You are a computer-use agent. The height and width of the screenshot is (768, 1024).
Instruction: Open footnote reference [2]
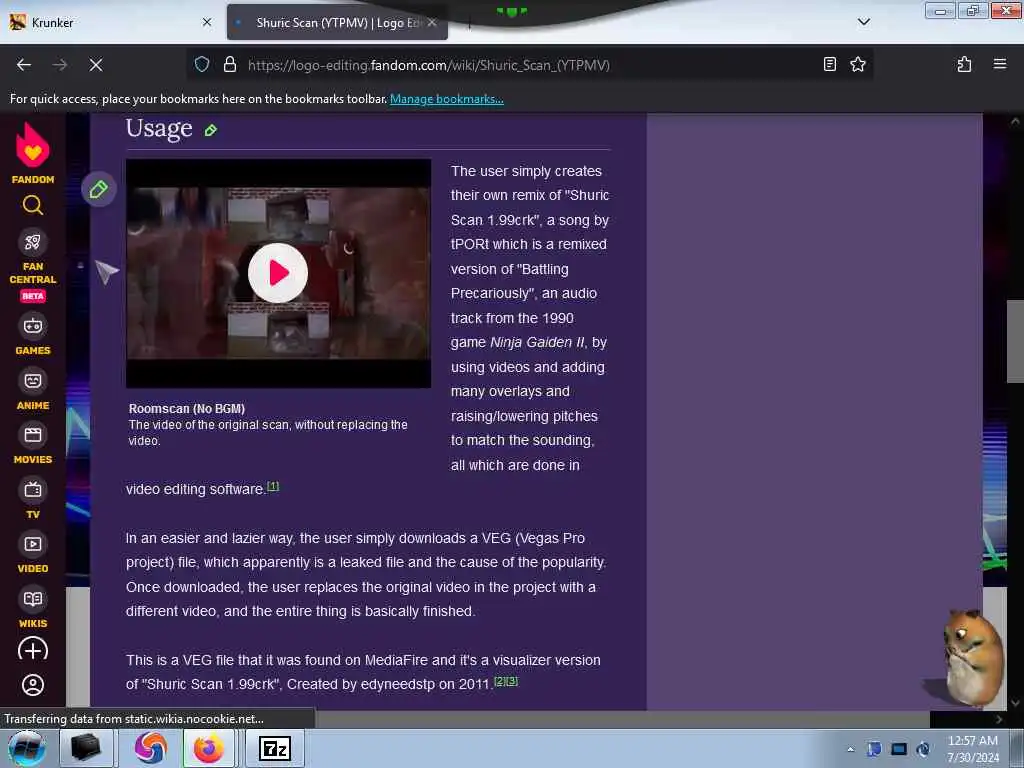500,681
